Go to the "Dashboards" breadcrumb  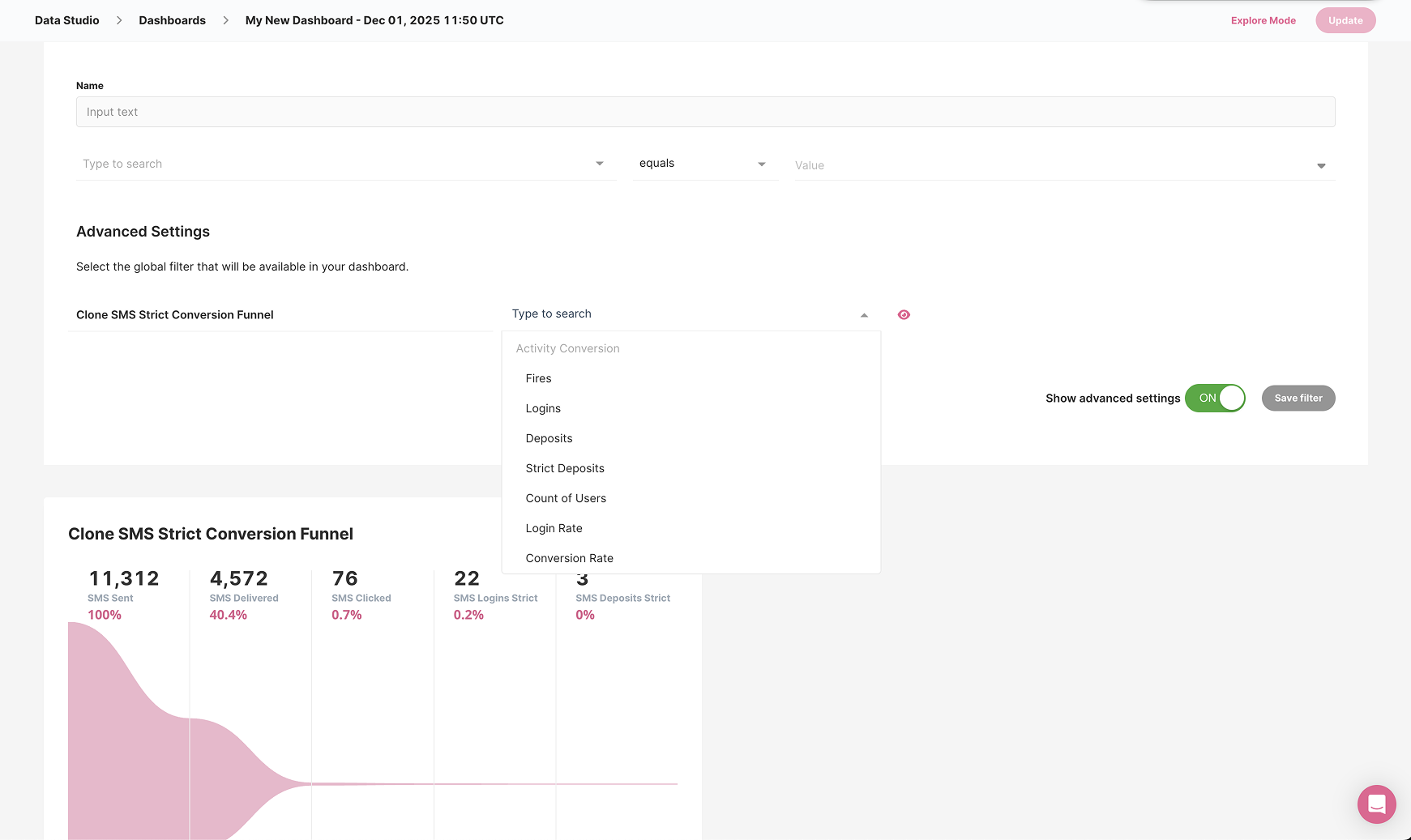point(172,19)
